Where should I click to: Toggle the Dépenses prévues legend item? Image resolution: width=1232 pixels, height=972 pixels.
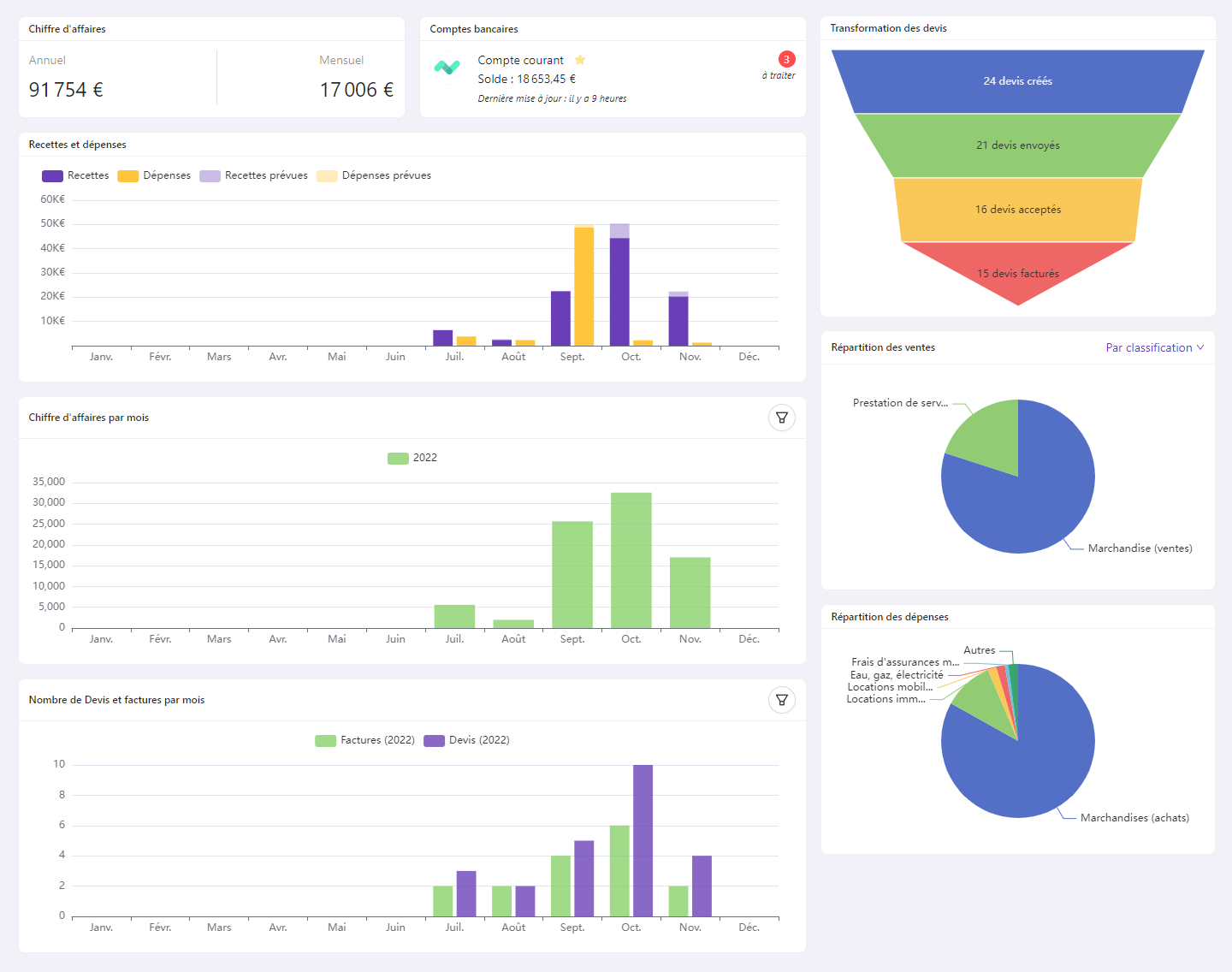point(374,175)
